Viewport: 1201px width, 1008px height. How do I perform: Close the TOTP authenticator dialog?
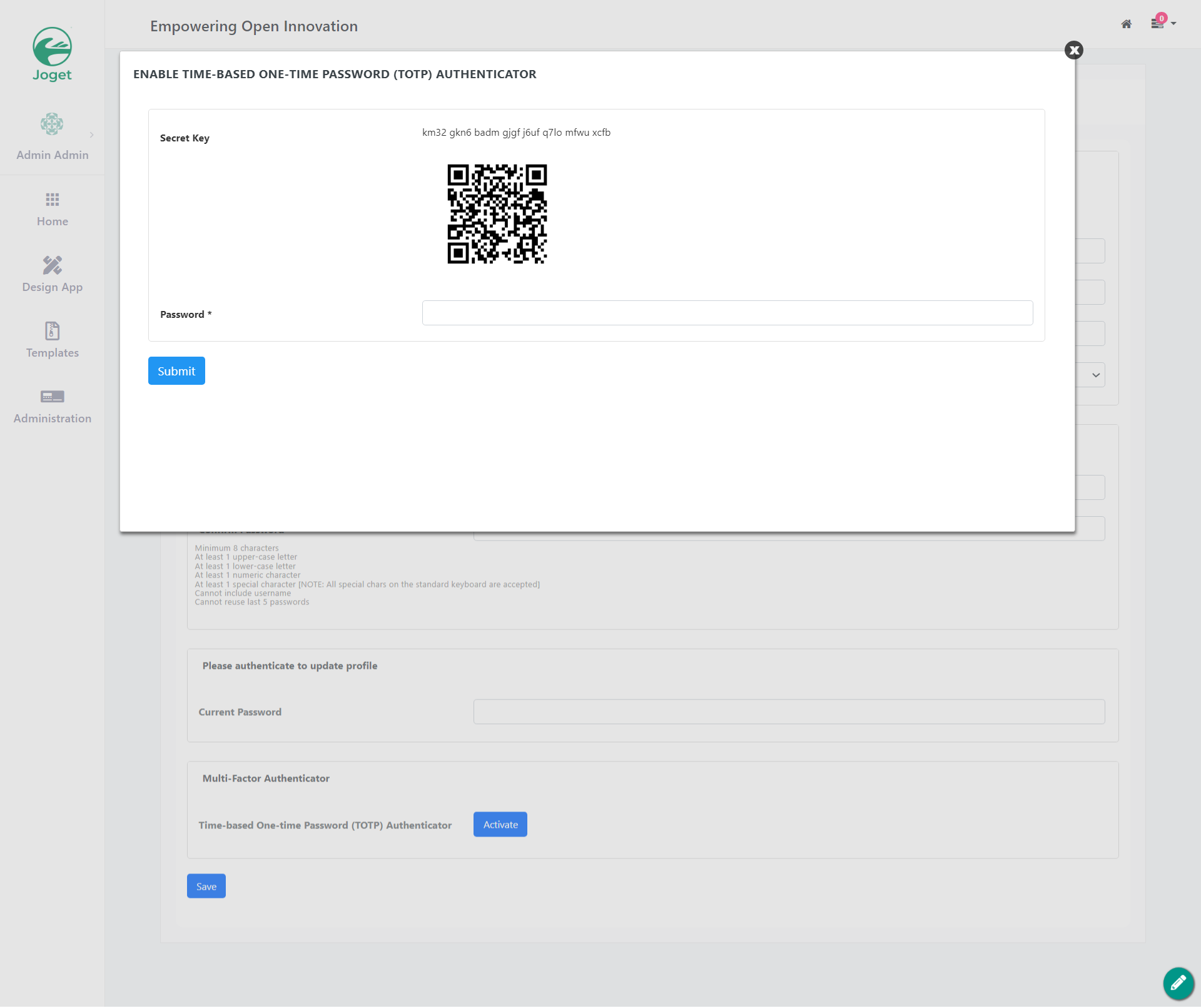(x=1073, y=50)
